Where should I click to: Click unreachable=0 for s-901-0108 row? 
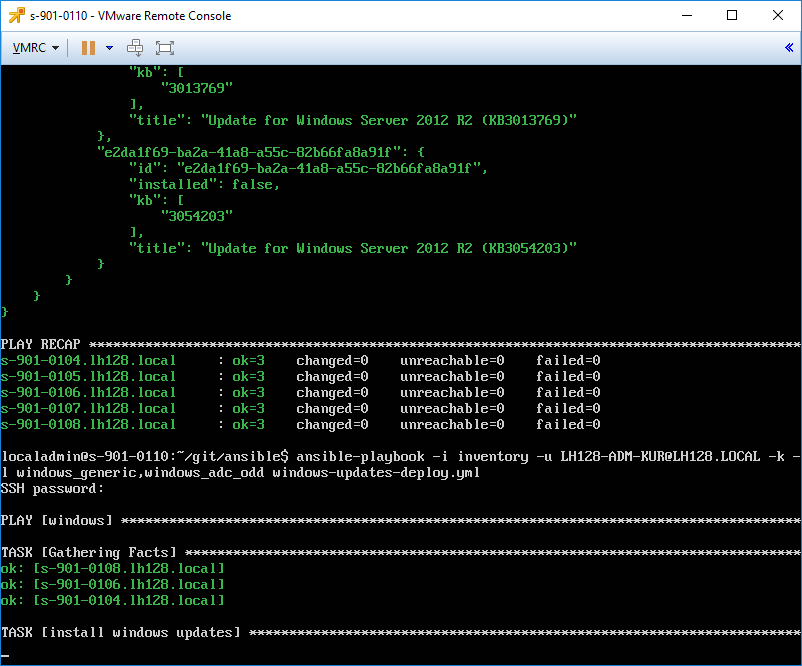point(452,425)
